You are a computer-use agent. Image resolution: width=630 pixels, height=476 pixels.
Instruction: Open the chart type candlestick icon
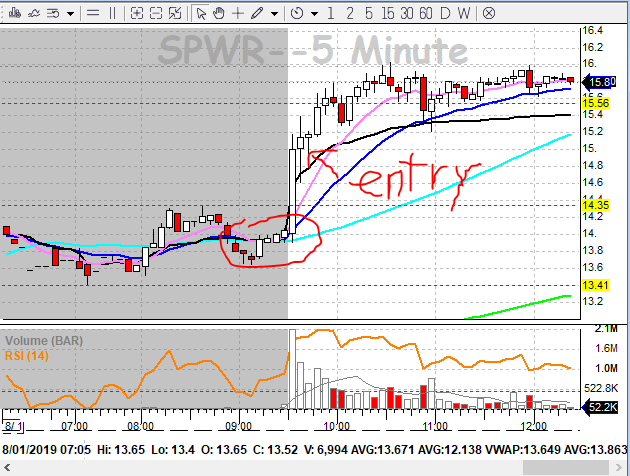pos(11,14)
